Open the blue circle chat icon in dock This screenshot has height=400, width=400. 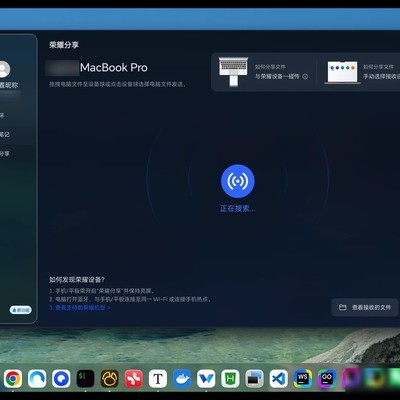click(x=61, y=379)
